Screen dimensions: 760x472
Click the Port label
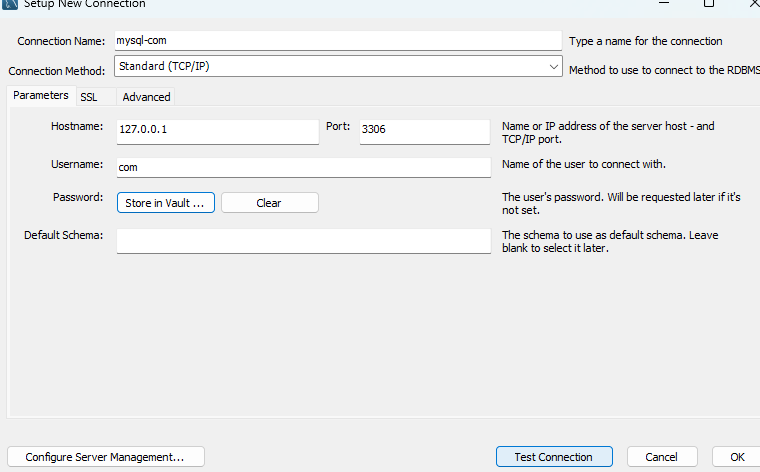pos(338,126)
